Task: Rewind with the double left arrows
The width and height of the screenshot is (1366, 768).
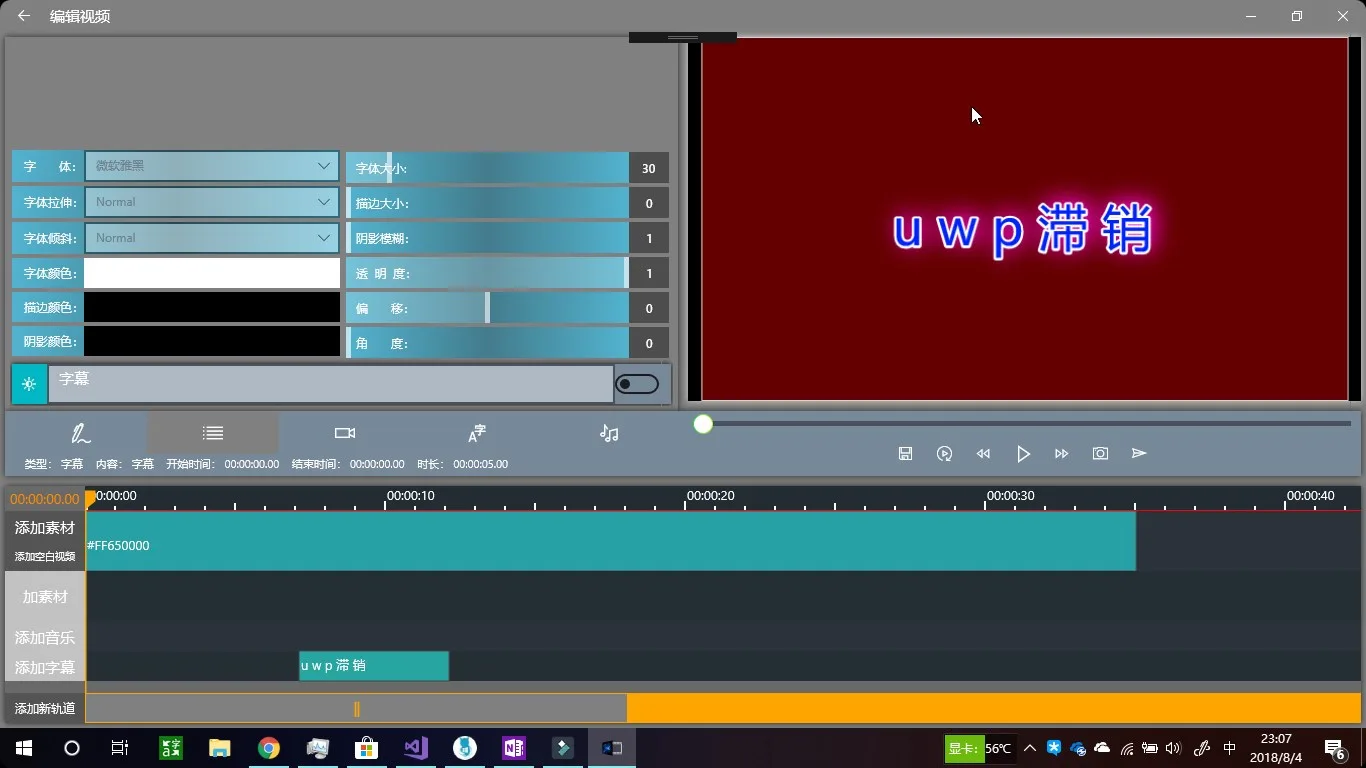Action: click(983, 453)
